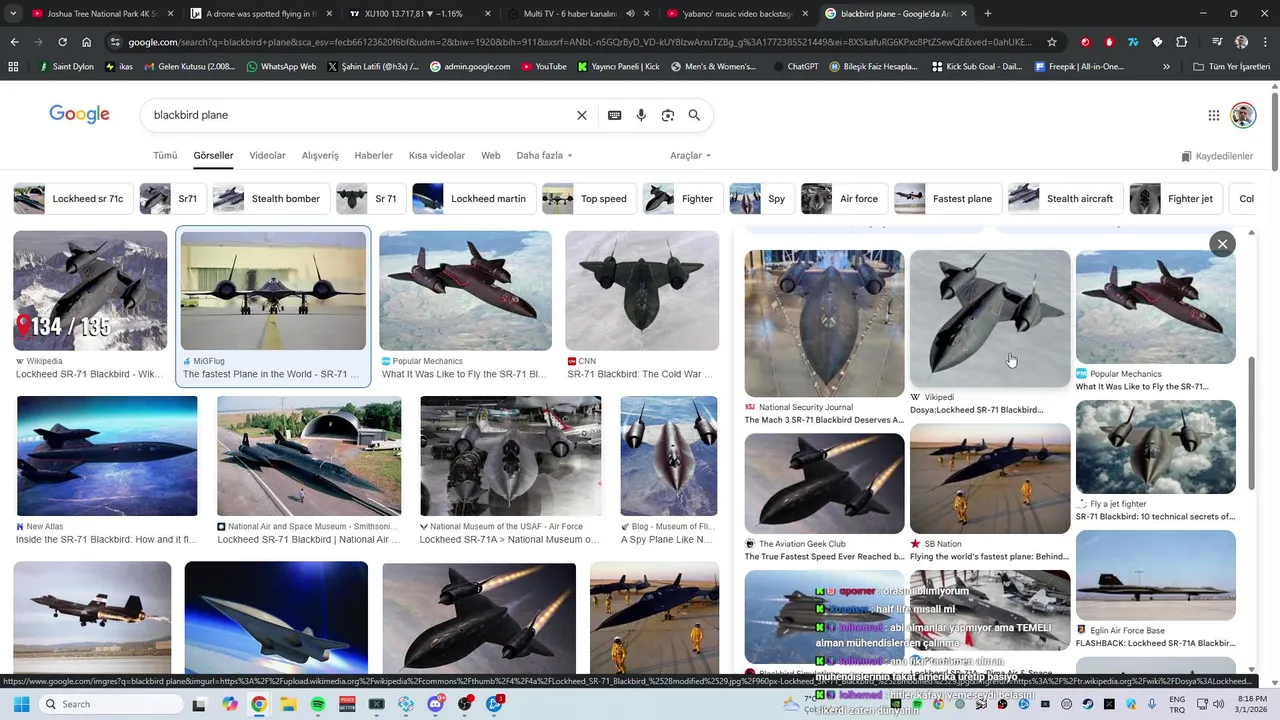
Task: Select the Stealth aircraft filter chip
Action: click(x=1065, y=199)
